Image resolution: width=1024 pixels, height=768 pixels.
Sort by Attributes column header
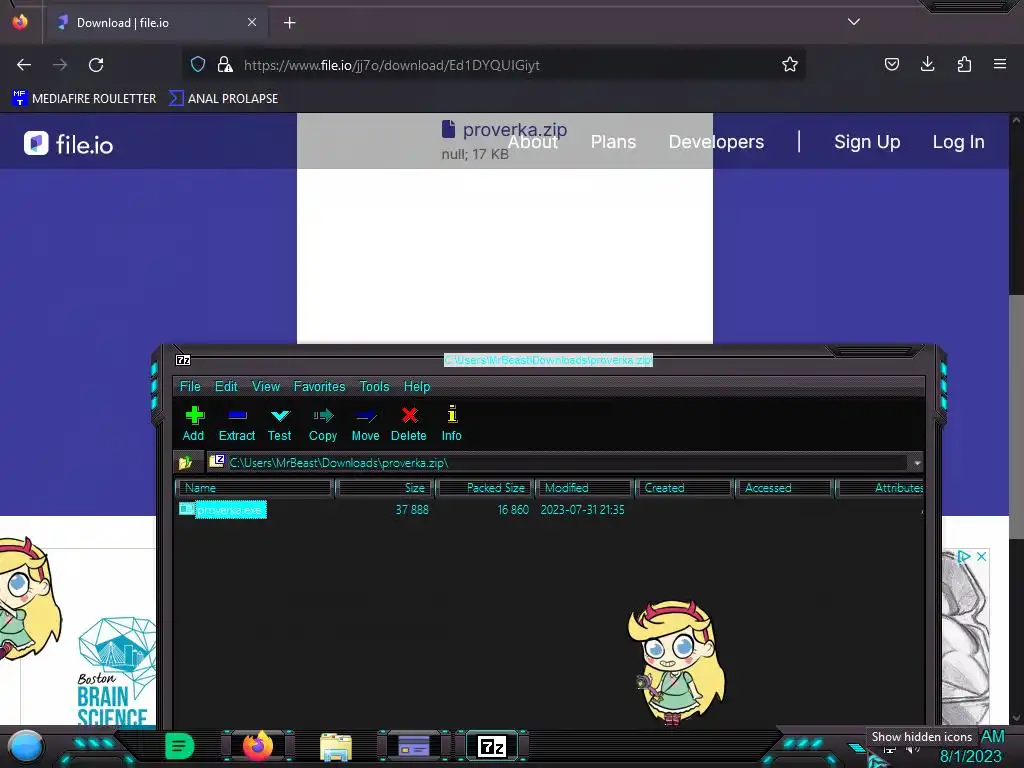(x=880, y=488)
